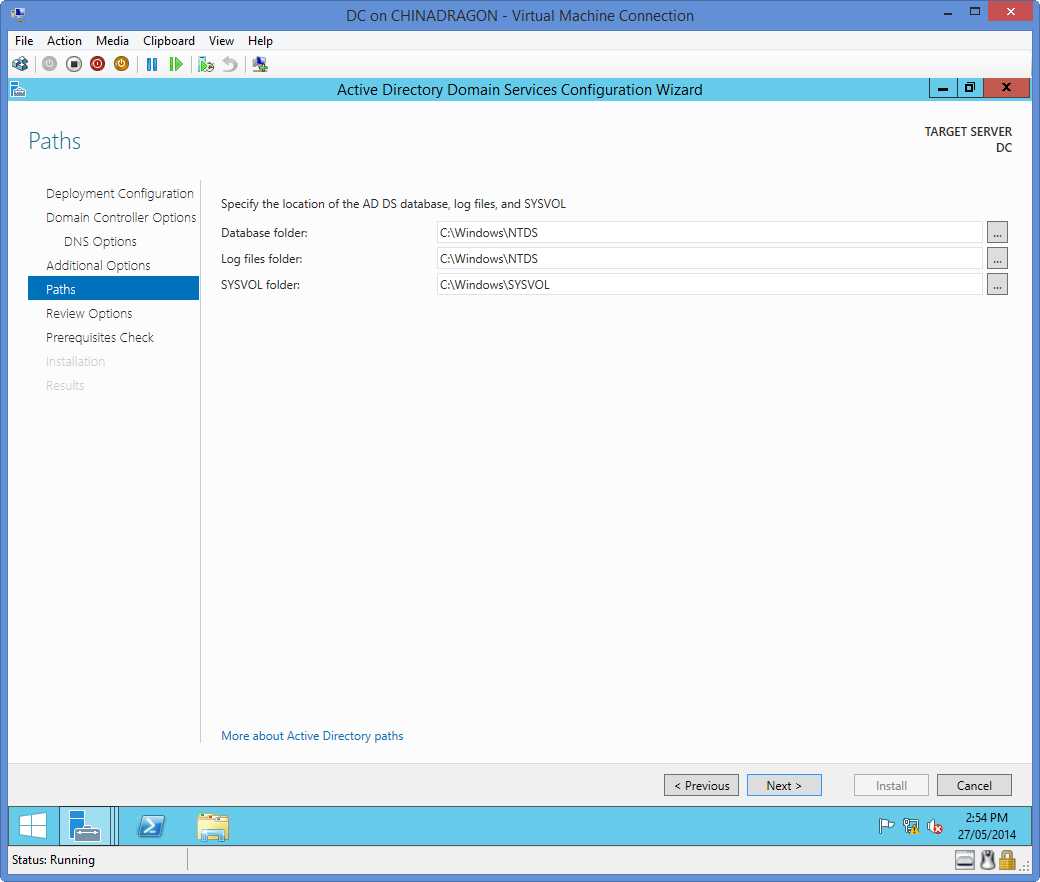The width and height of the screenshot is (1040, 882).
Task: Click the padlock status bar icon
Action: point(1008,860)
